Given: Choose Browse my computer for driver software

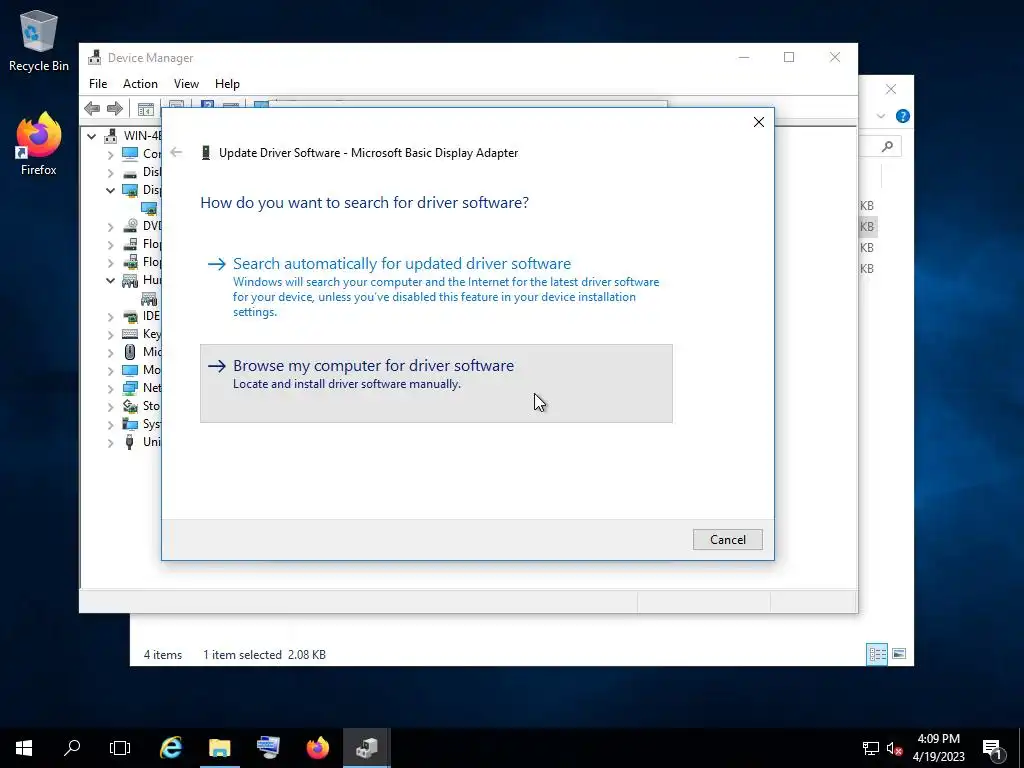Looking at the screenshot, I should (x=436, y=383).
